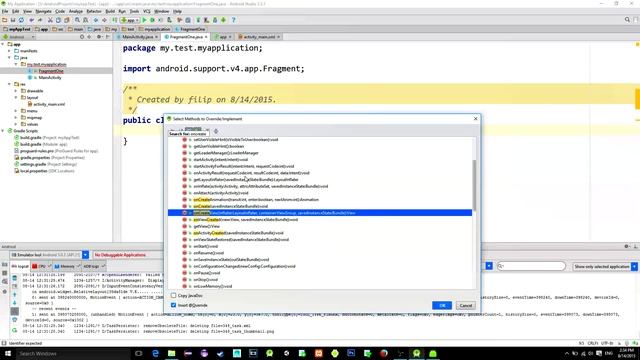
Task: Click OK in the Select Methods dialog
Action: (x=442, y=305)
